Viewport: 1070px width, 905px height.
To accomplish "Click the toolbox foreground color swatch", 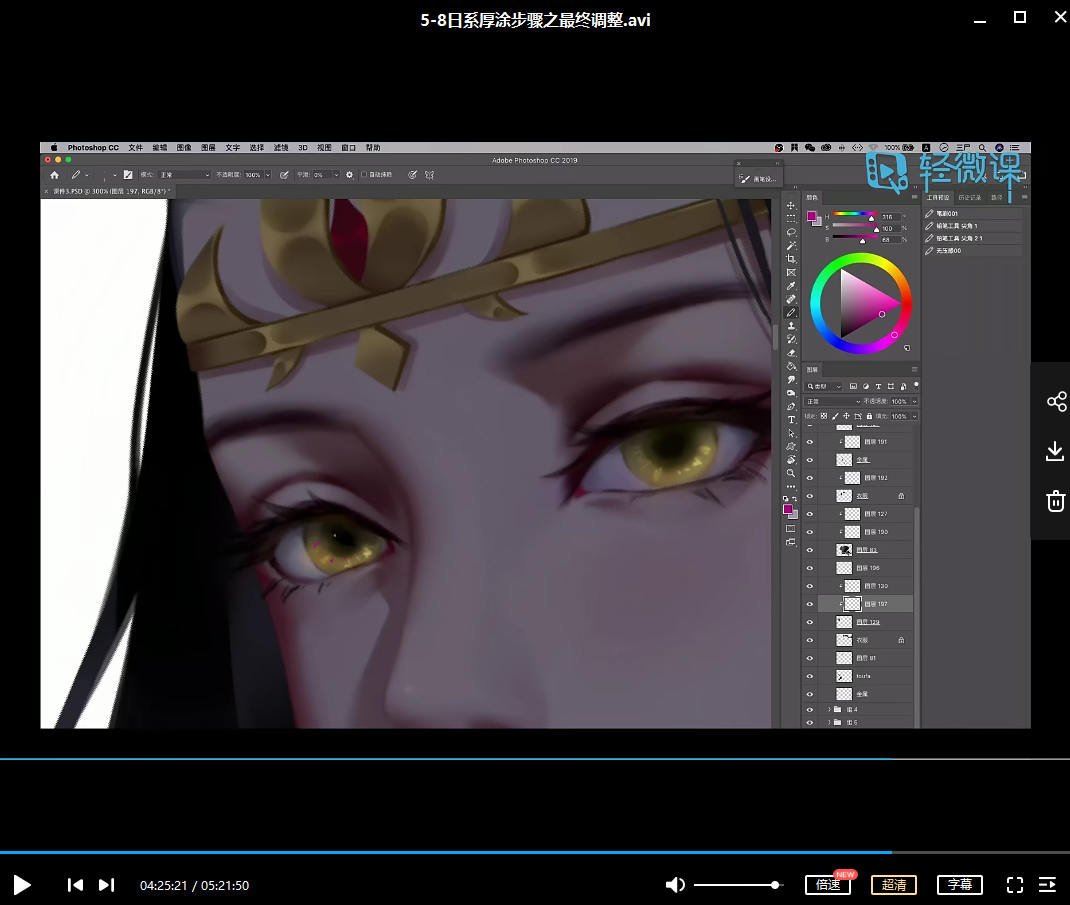I will coord(787,508).
